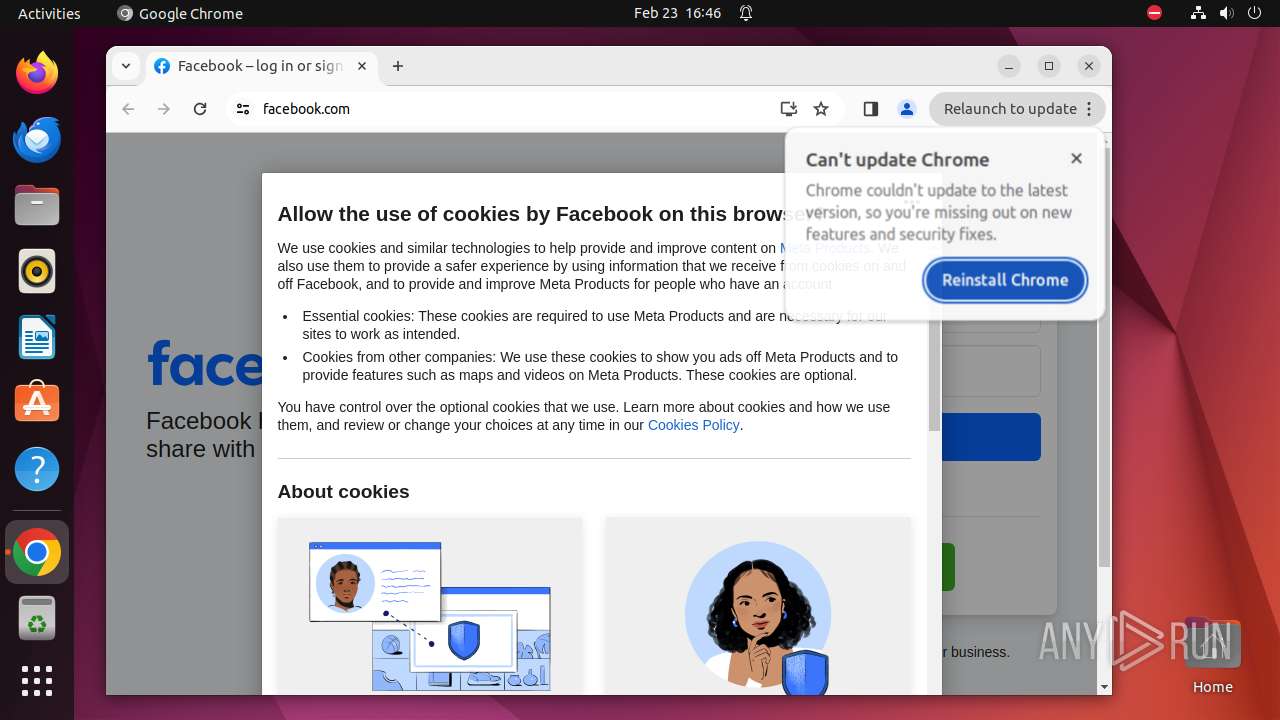Image resolution: width=1280 pixels, height=720 pixels.
Task: Open Rhythmbox music player in the dock
Action: coord(37,271)
